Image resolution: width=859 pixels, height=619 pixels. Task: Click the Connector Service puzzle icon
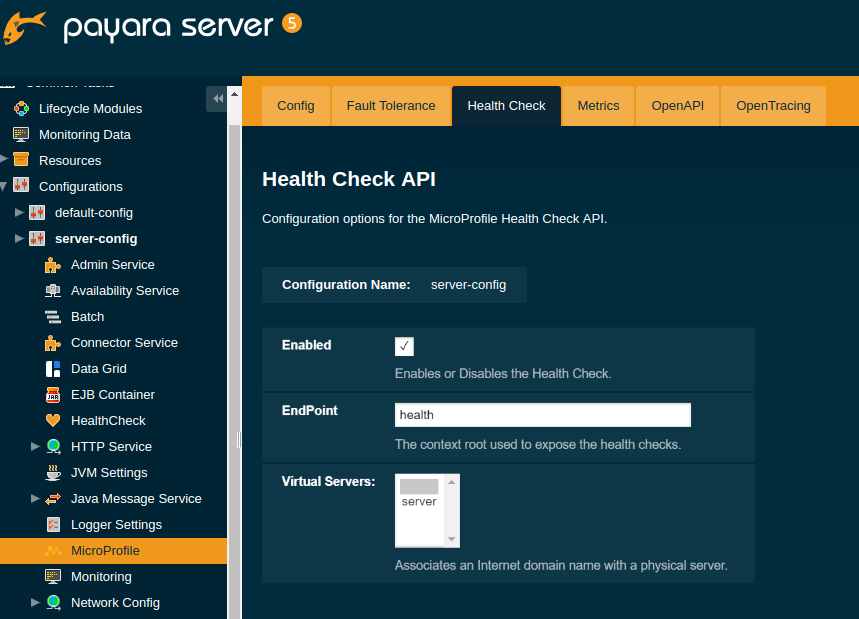[x=53, y=343]
